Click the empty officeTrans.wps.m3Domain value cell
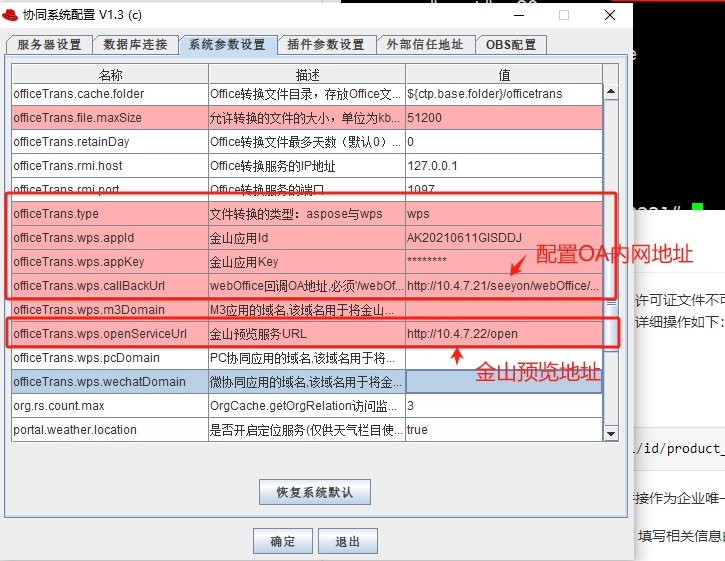Viewport: 725px width, 561px height. click(504, 310)
